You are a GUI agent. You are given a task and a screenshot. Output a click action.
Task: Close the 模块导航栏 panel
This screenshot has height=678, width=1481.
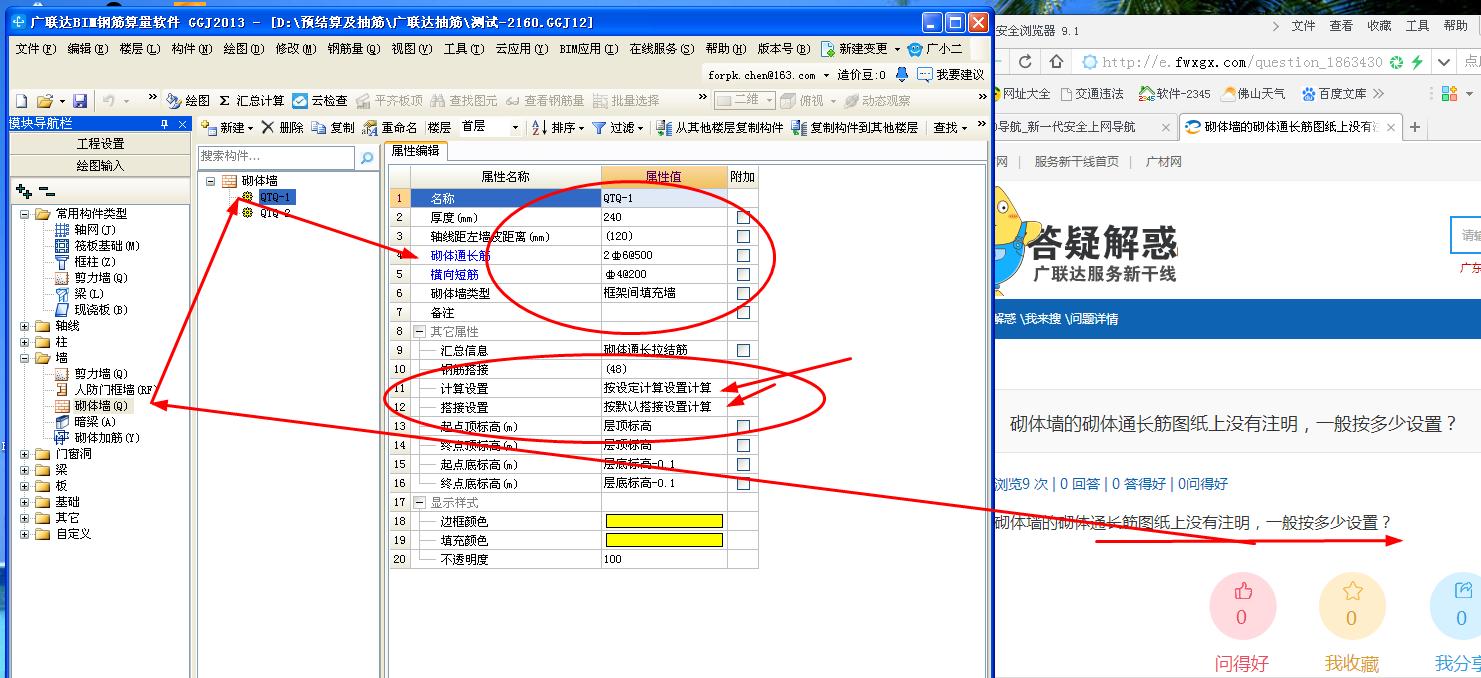[182, 124]
